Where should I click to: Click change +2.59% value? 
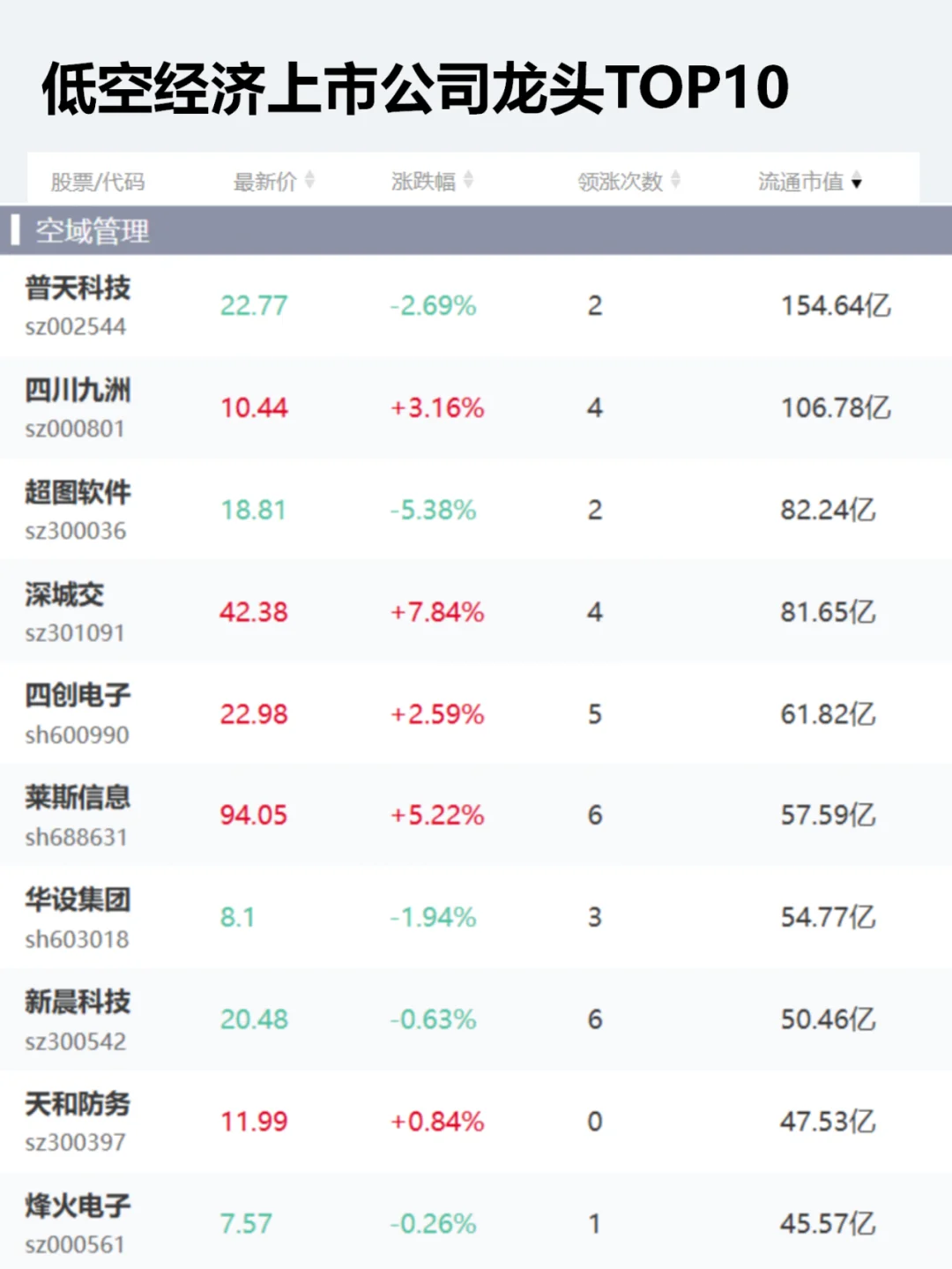(x=437, y=714)
